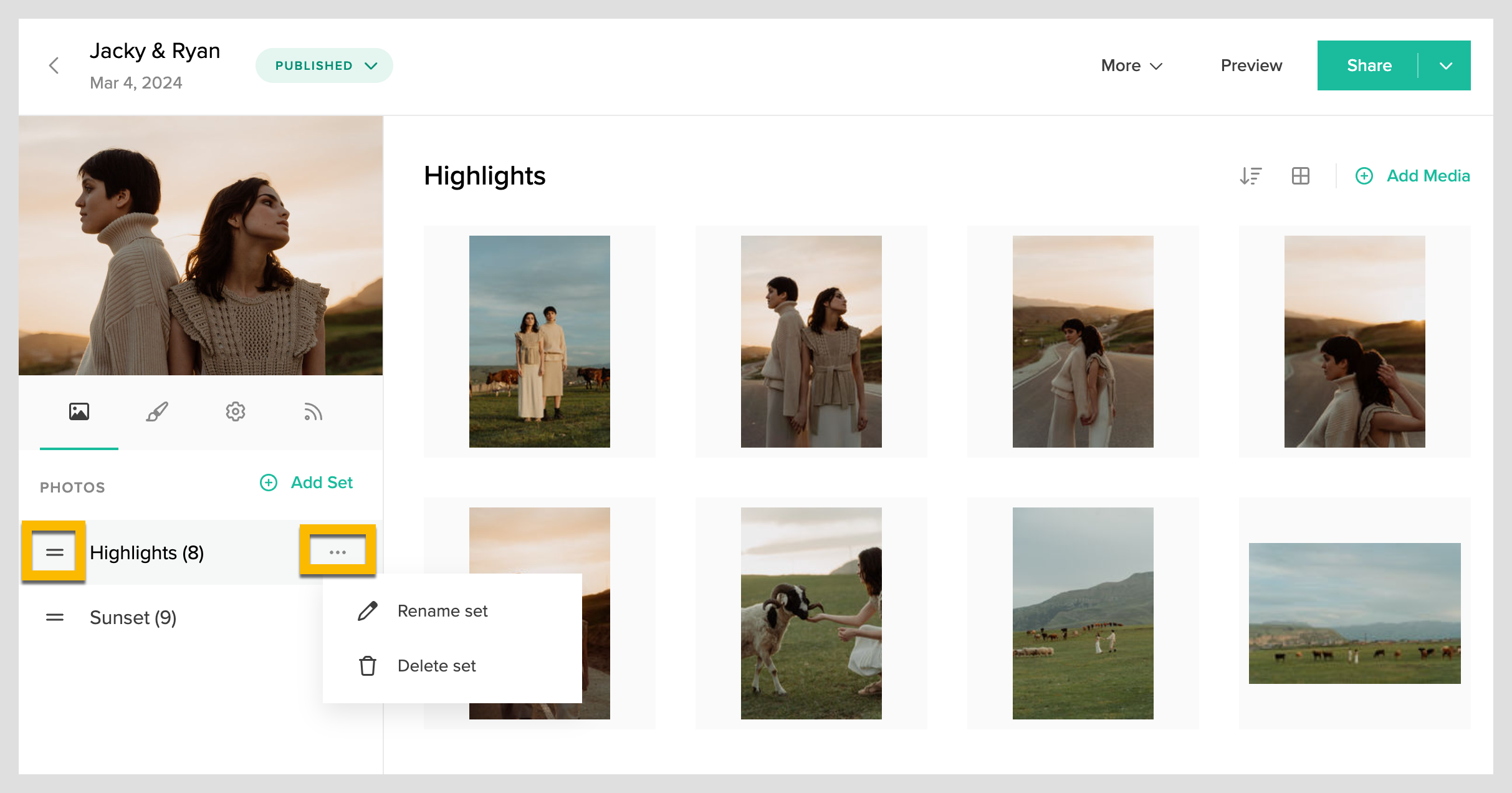Click the drag handle beside Sunset set
The width and height of the screenshot is (1512, 793).
coord(55,617)
